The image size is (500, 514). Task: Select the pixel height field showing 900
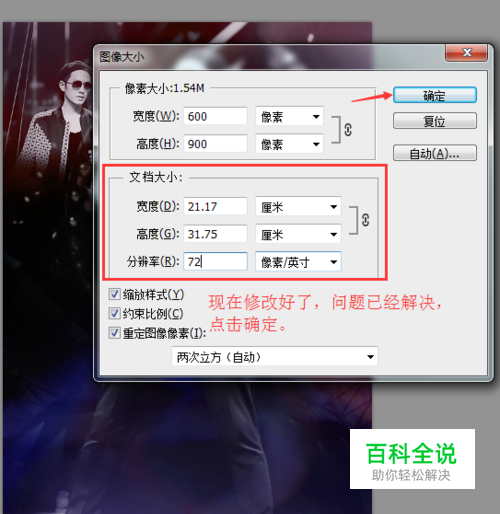(x=215, y=144)
